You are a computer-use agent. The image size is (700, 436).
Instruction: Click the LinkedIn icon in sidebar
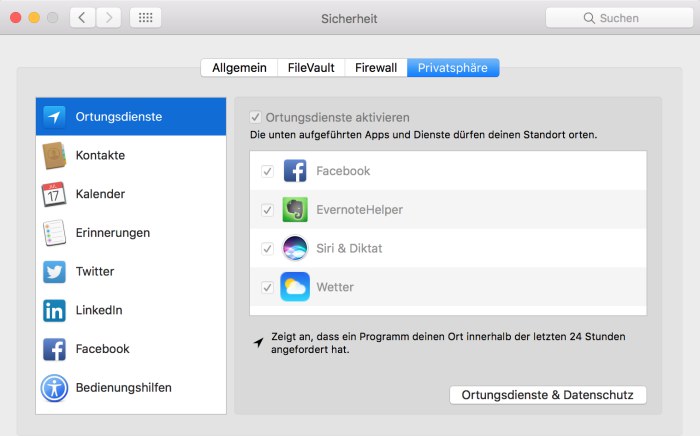click(x=54, y=311)
